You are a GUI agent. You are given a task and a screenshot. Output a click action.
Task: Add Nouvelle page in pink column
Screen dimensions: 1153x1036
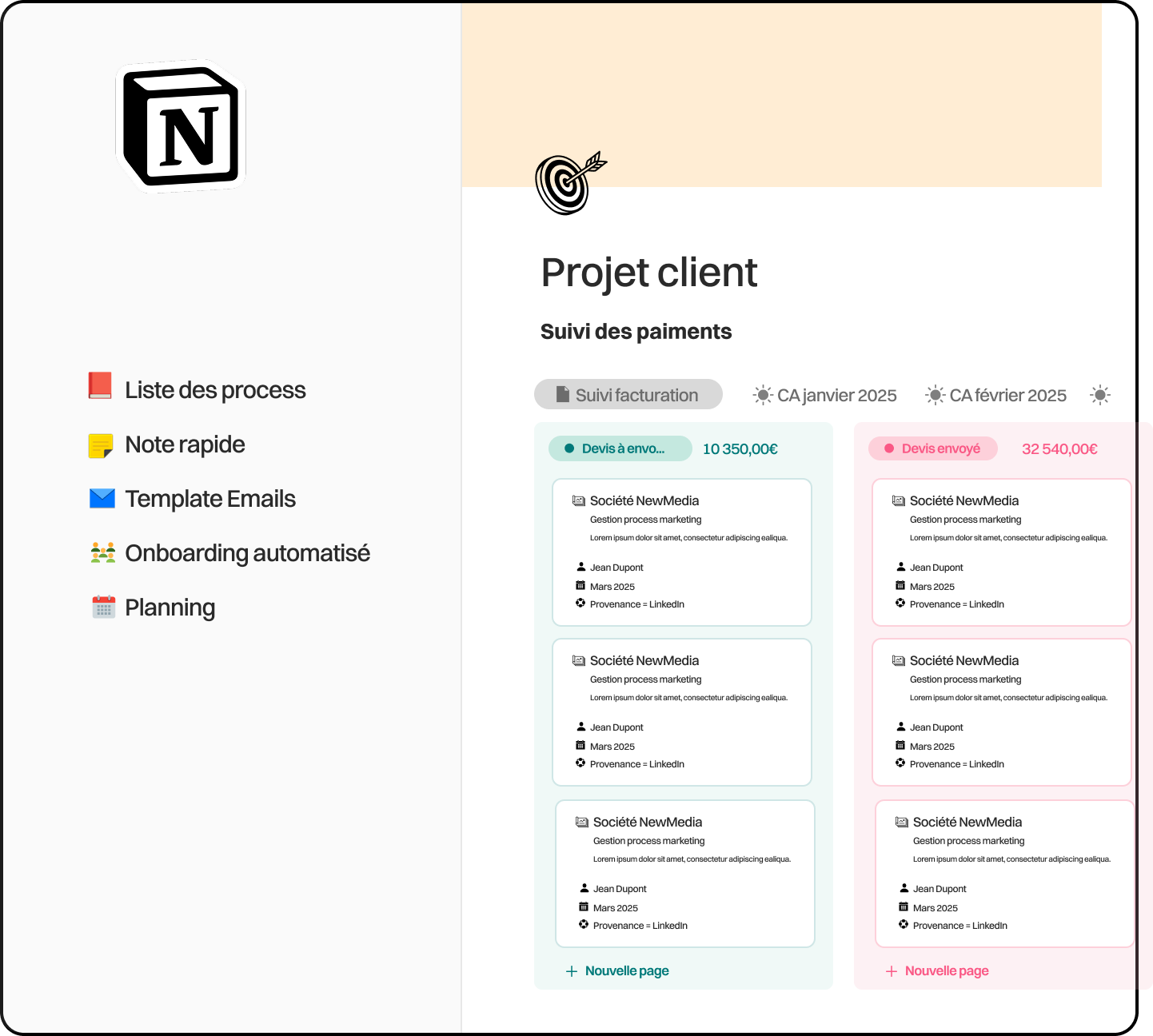pos(938,971)
